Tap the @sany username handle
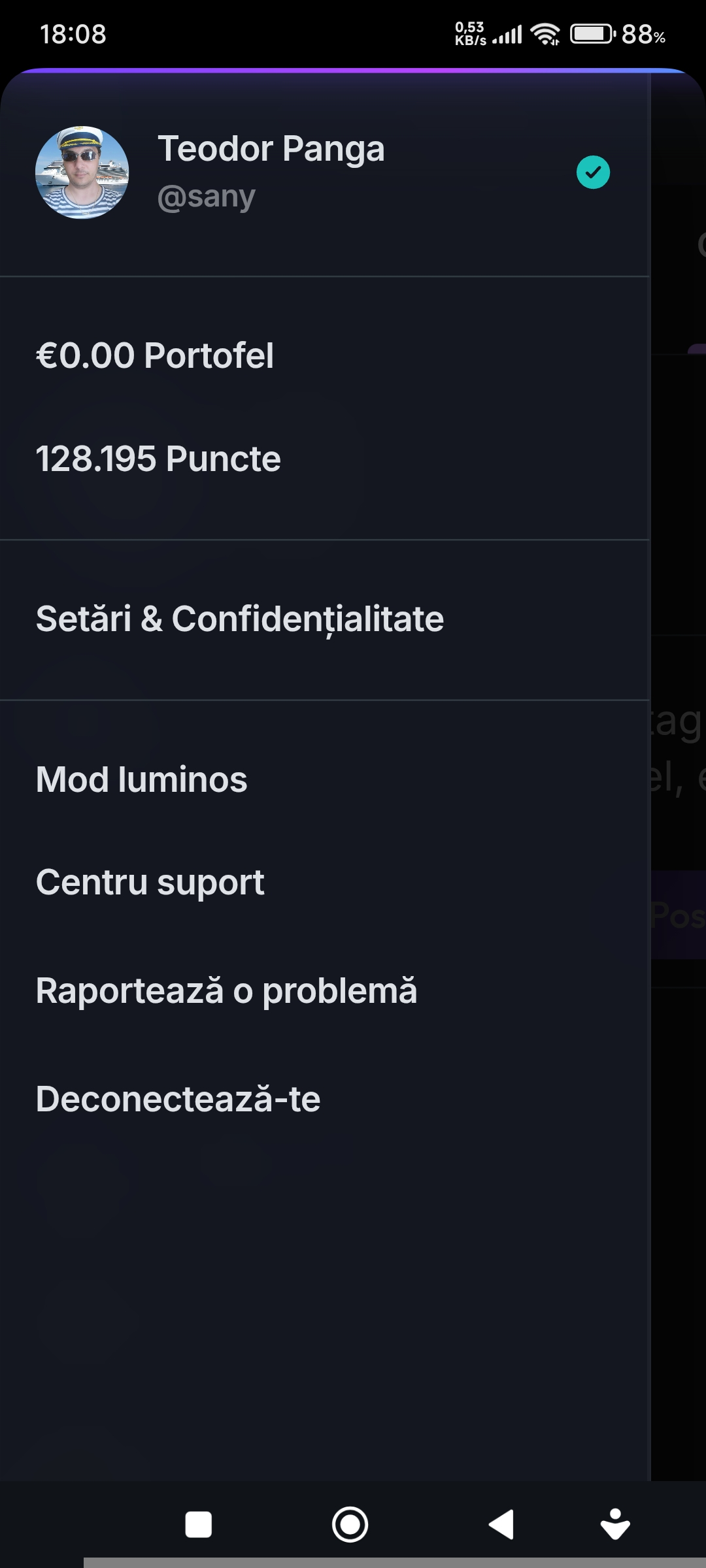The image size is (706, 1568). [x=207, y=197]
